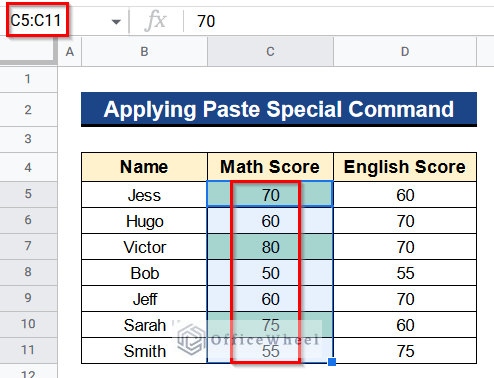The width and height of the screenshot is (494, 378).
Task: Select the cell 'Jeff'
Action: pos(144,299)
